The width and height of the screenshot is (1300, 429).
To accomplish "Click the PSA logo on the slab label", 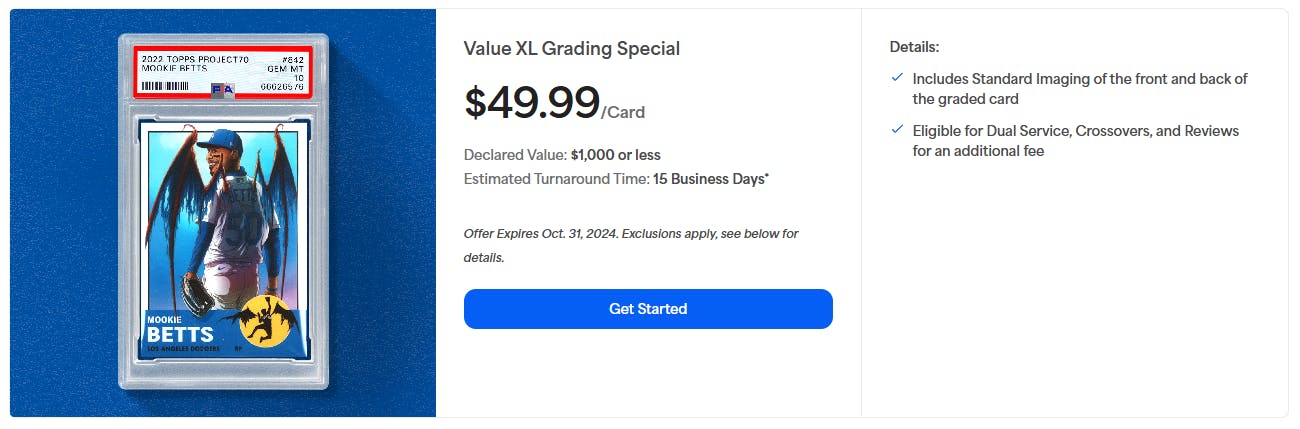I will [224, 88].
